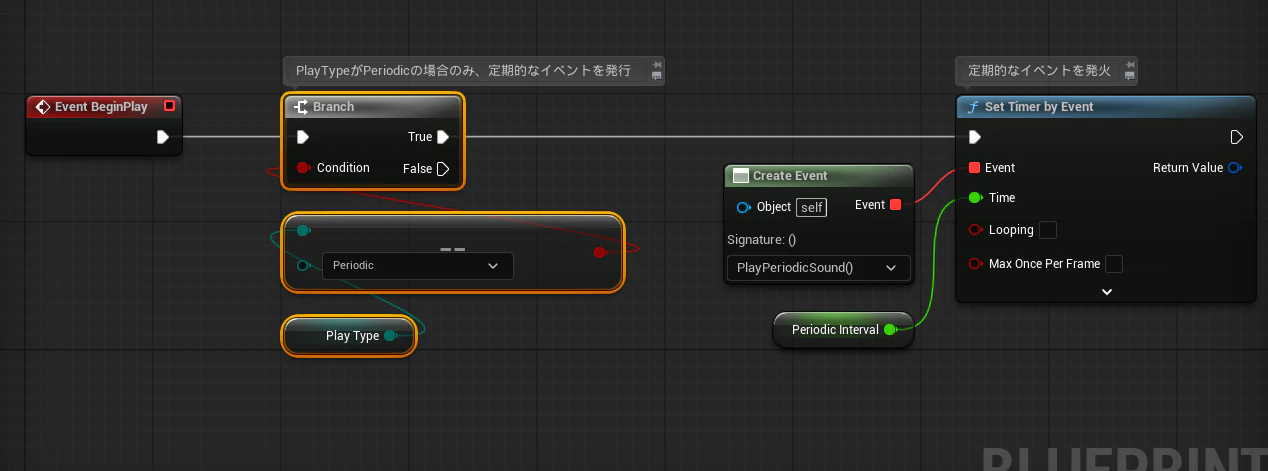The width and height of the screenshot is (1268, 471).
Task: Click the green Time input pin
Action: (975, 198)
